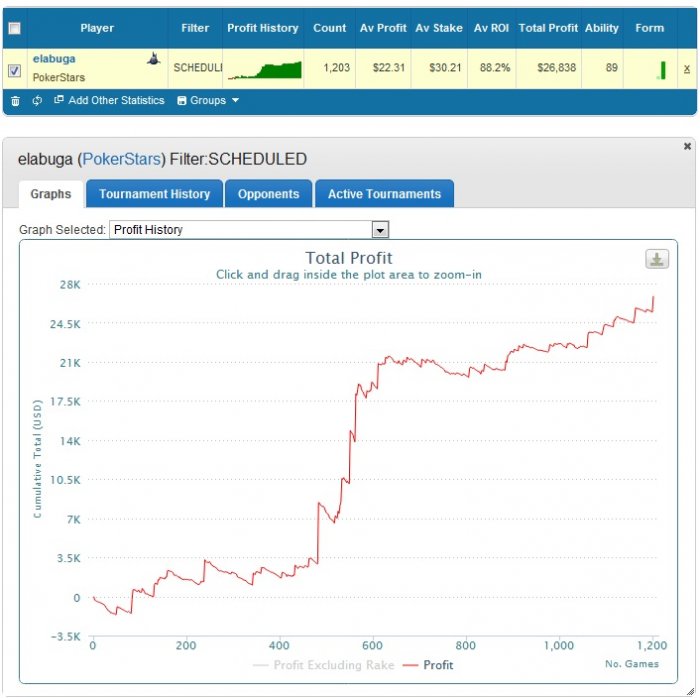Switch to the Graphs tab
This screenshot has height=698, width=700.
[x=51, y=194]
